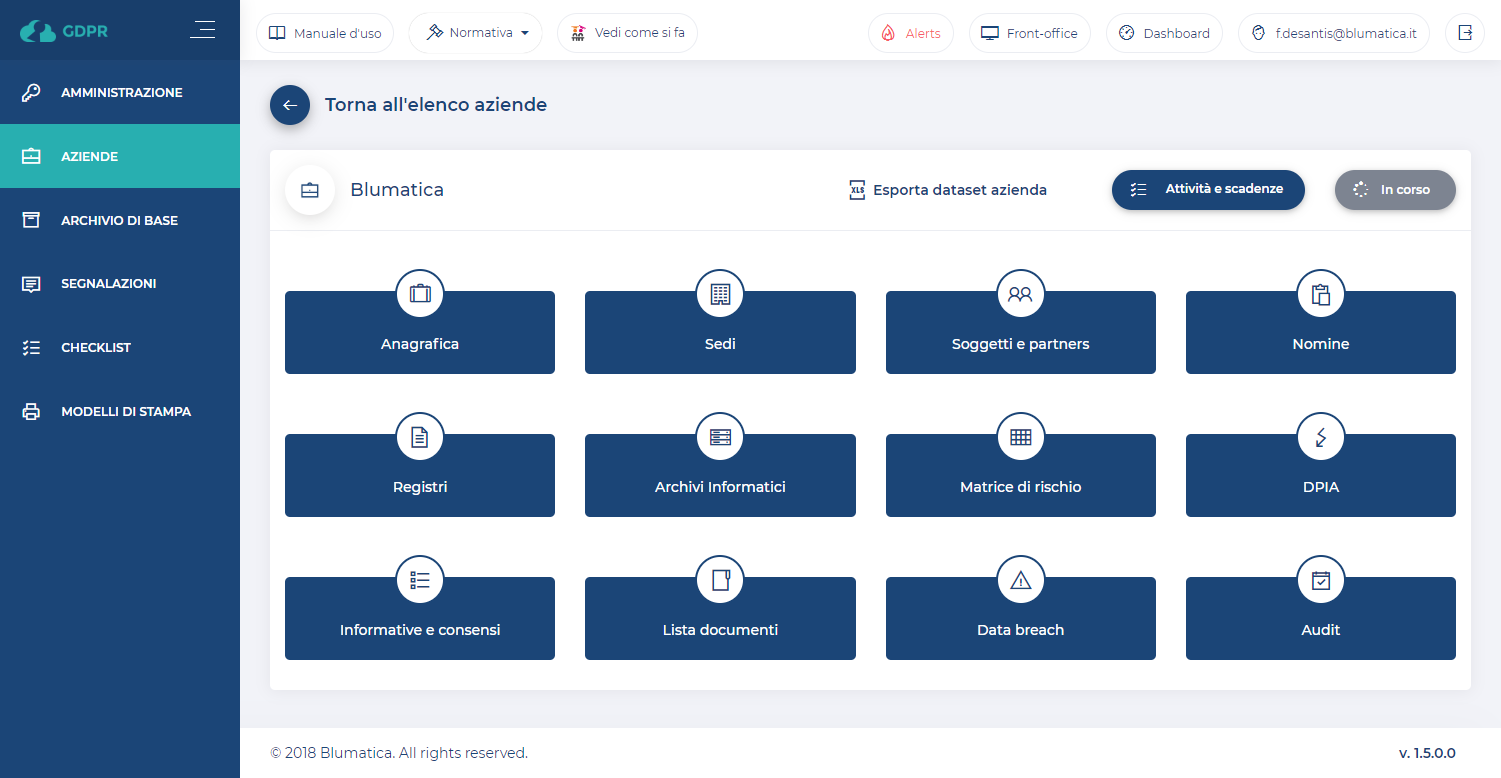Open the Anagrafica briefcase icon
Screen dimensions: 1501x778
(420, 294)
